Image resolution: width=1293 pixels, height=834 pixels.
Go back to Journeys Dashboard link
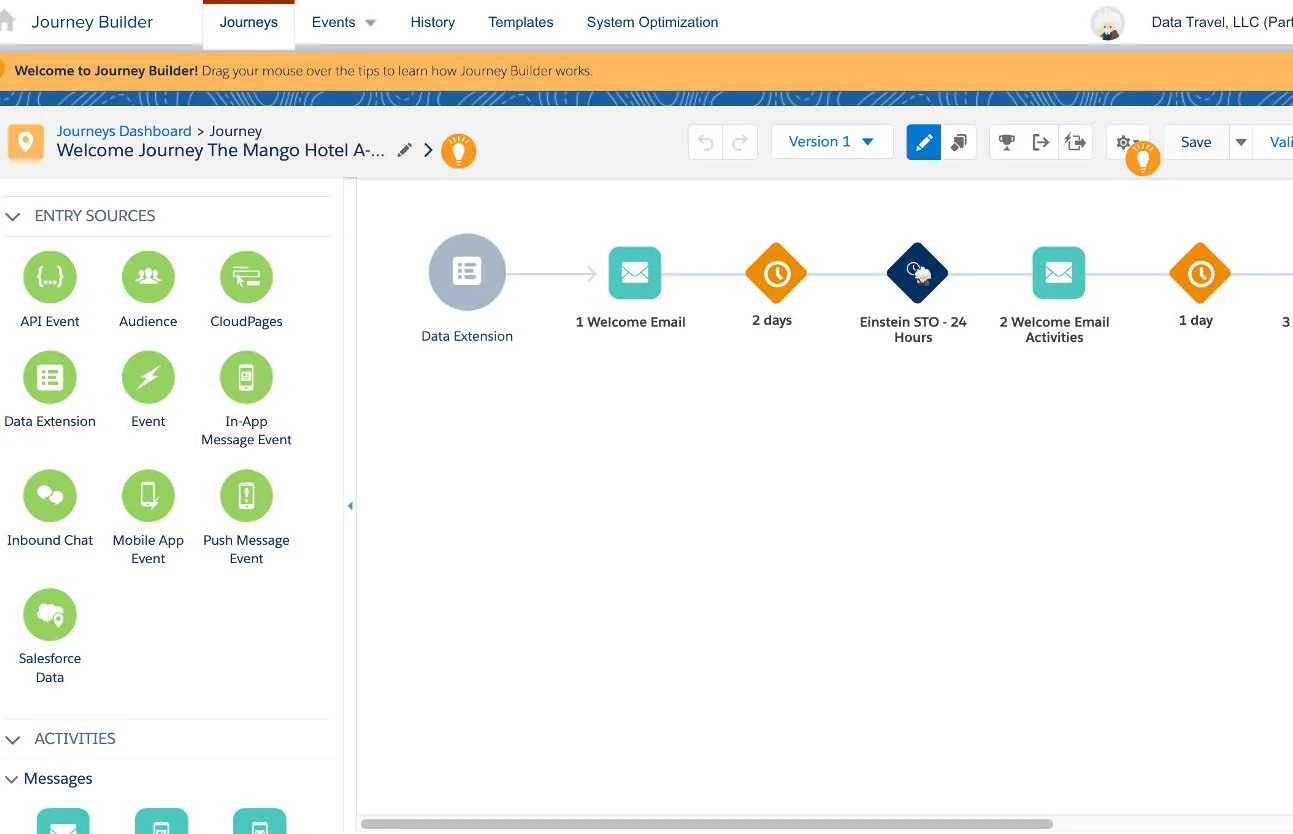tap(124, 131)
